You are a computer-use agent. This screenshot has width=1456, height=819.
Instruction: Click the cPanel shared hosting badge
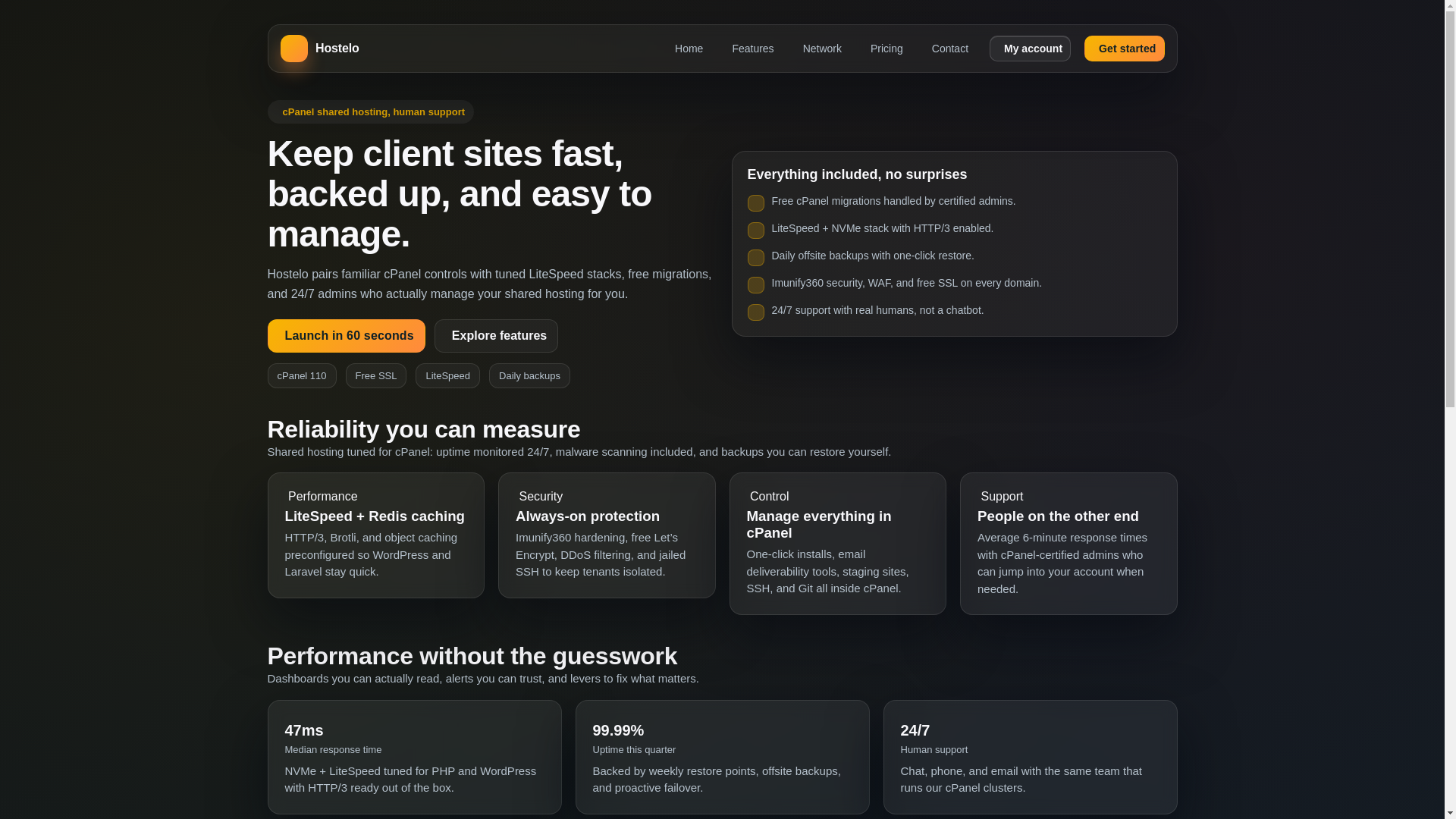point(370,112)
